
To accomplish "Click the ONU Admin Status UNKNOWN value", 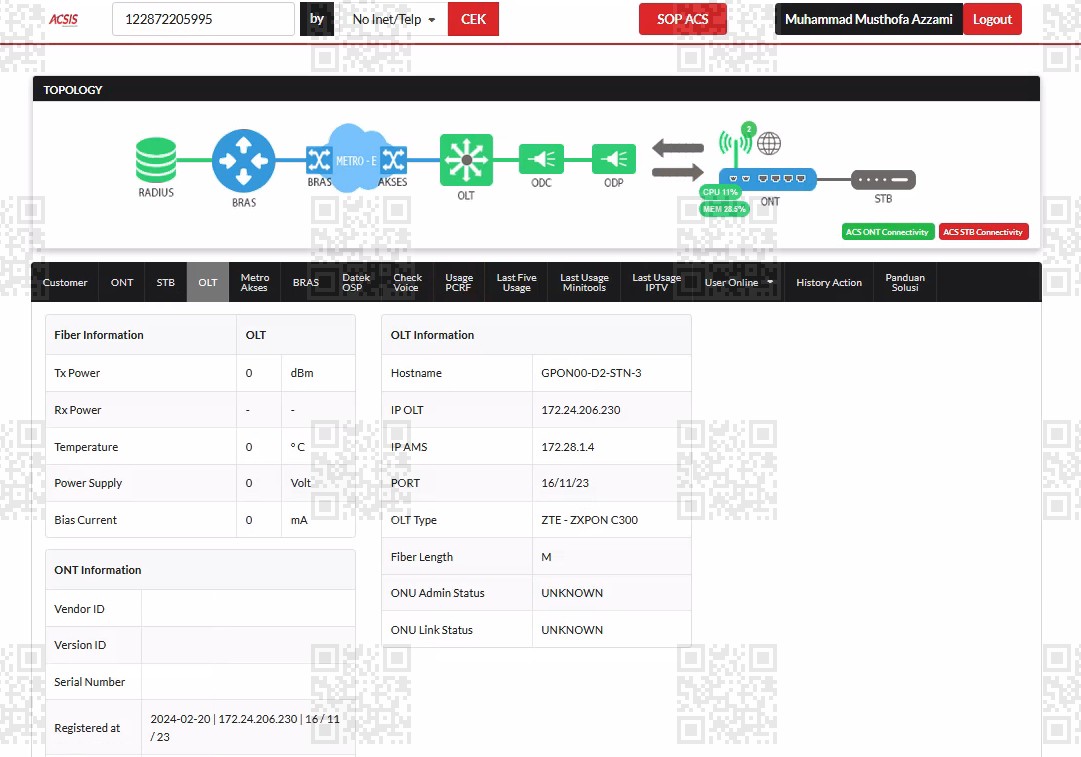I will (x=572, y=593).
